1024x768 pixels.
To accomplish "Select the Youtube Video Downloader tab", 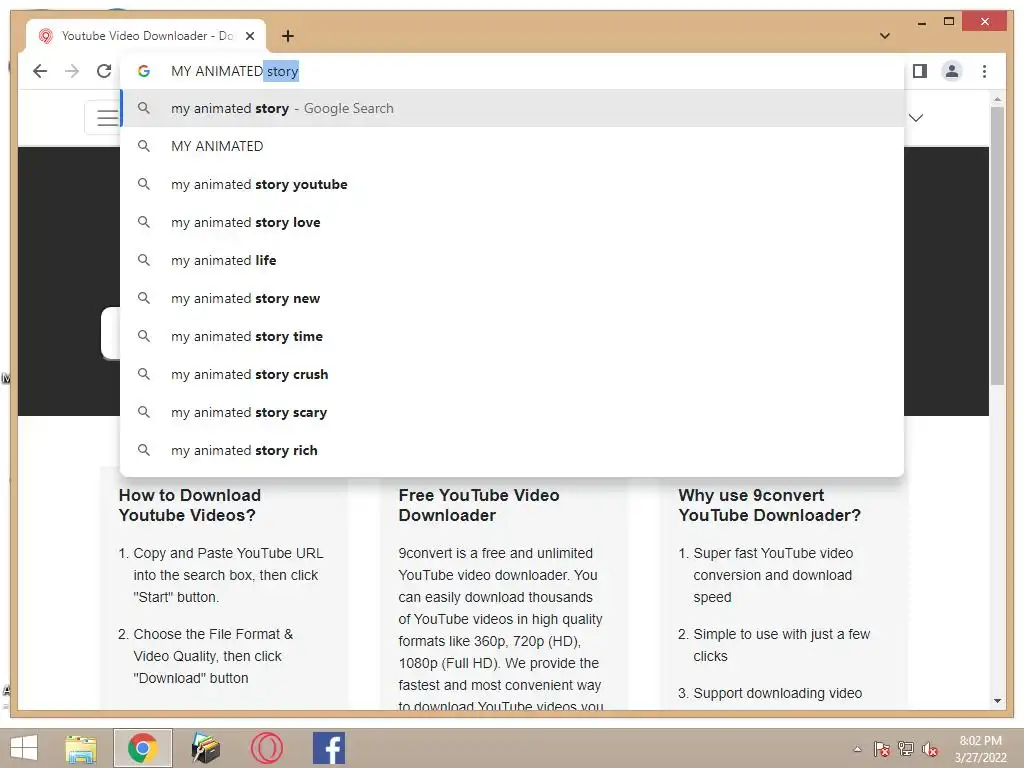I will [146, 36].
